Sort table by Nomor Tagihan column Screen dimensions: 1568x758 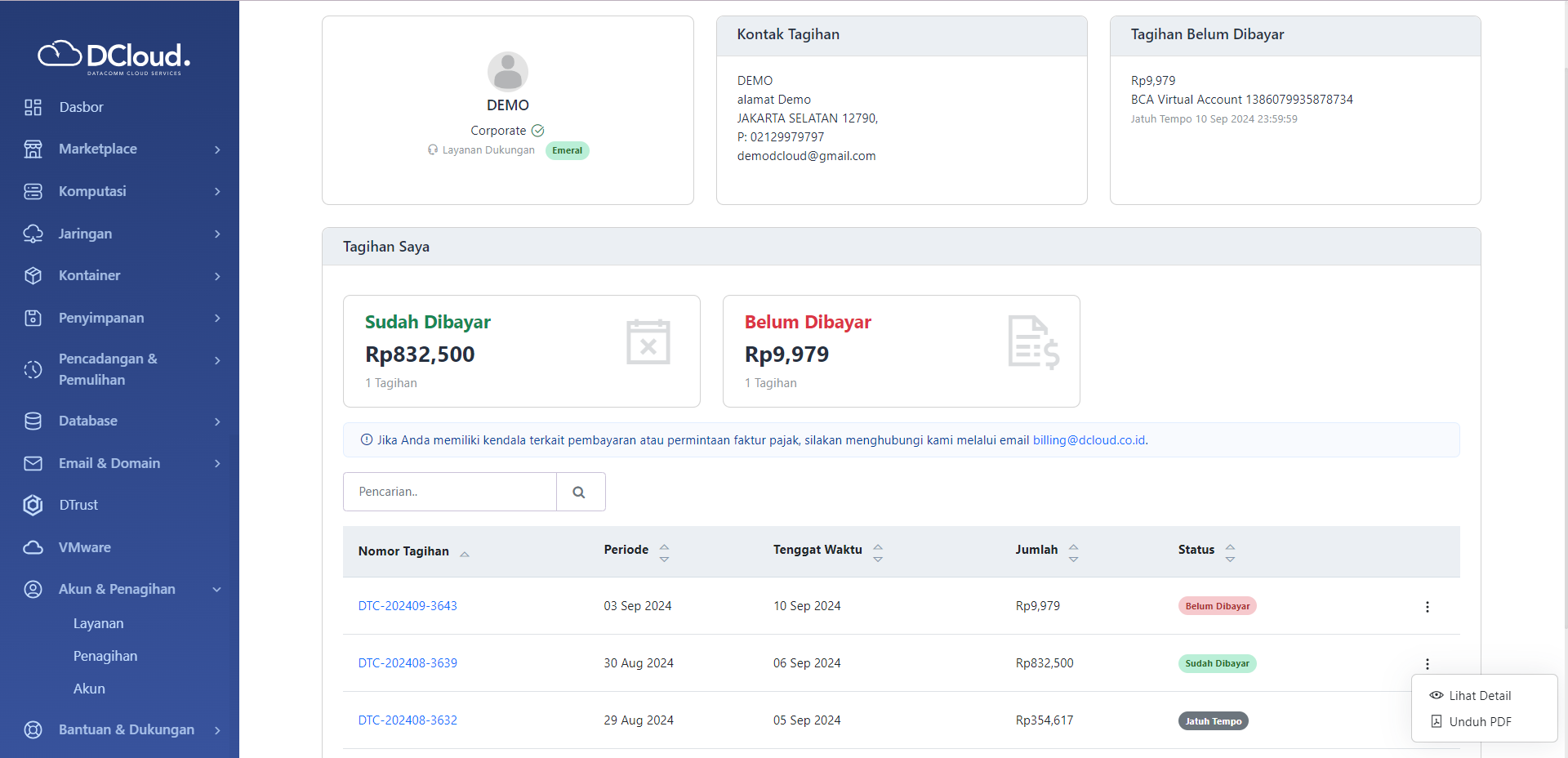pyautogui.click(x=464, y=553)
